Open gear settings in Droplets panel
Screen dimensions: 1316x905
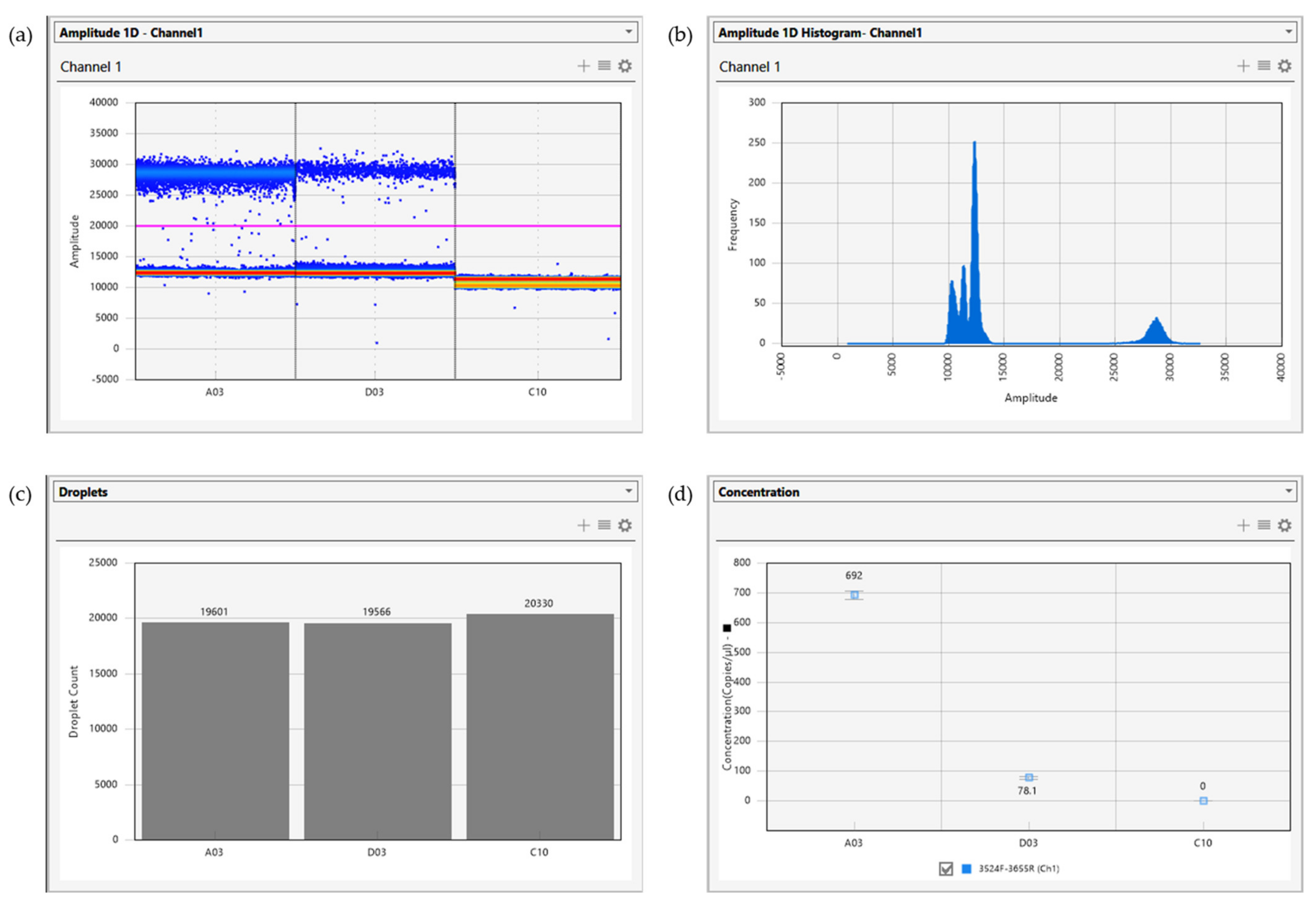click(x=624, y=526)
